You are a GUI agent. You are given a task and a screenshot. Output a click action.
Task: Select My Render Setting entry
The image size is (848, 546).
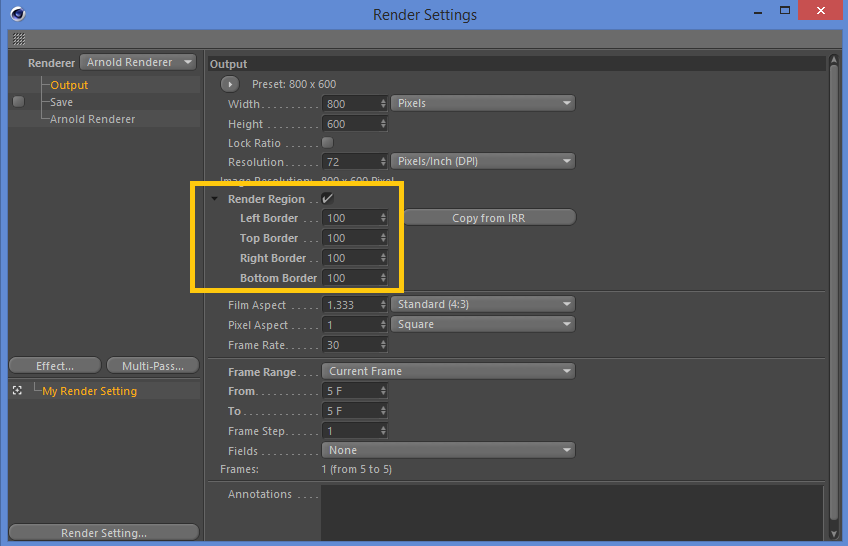pos(89,391)
